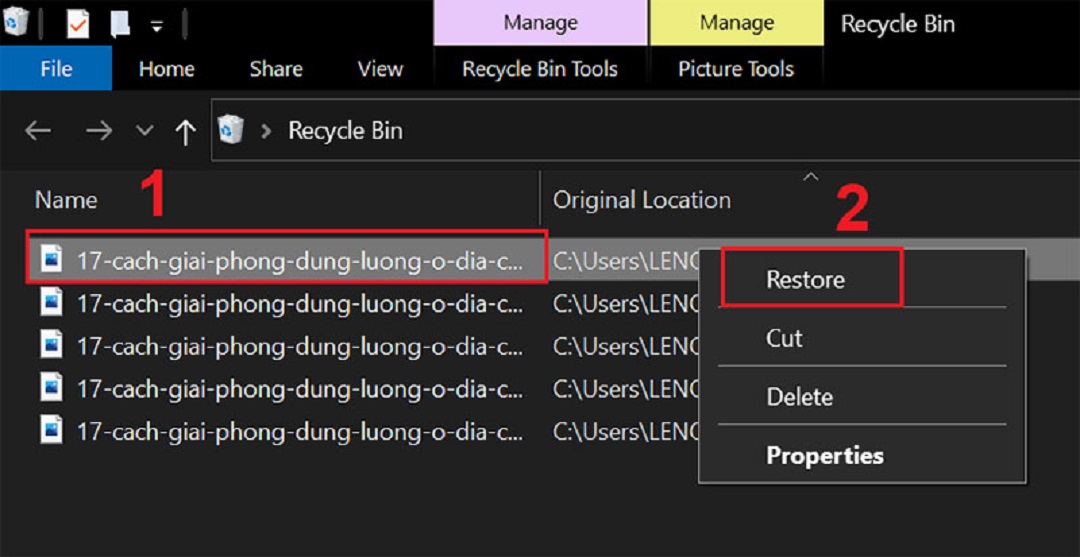Viewport: 1080px width, 557px height.
Task: Click the image icon of the third file
Action: (x=52, y=344)
